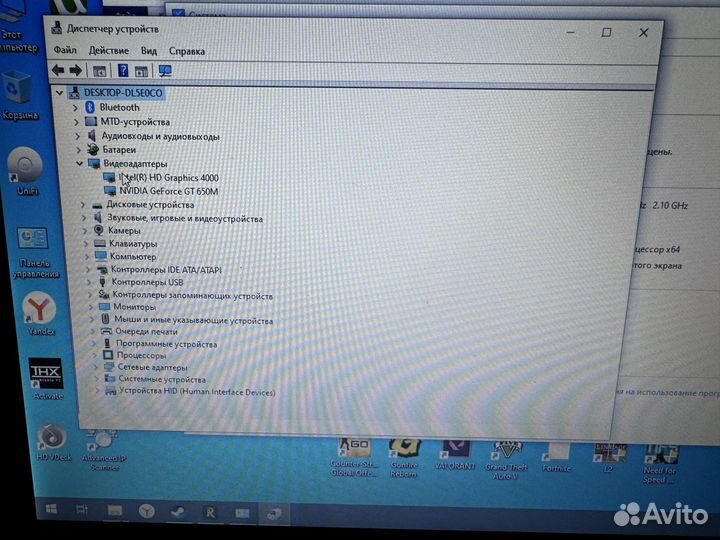Select Intel(R) HD Graphics 4000 adapter
Screen dimensions: 720x540
coord(169,178)
